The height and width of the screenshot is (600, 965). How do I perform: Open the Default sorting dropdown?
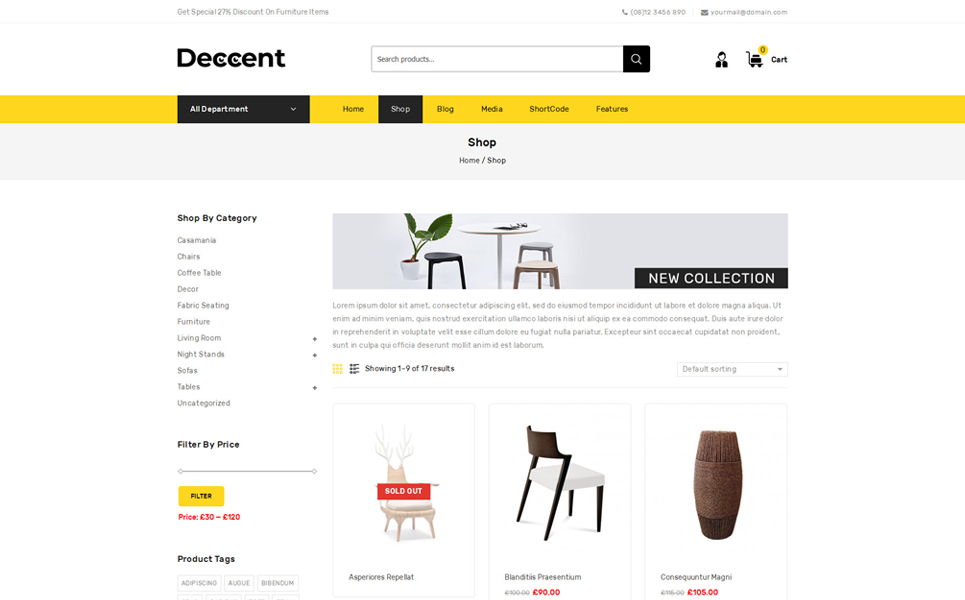point(732,369)
